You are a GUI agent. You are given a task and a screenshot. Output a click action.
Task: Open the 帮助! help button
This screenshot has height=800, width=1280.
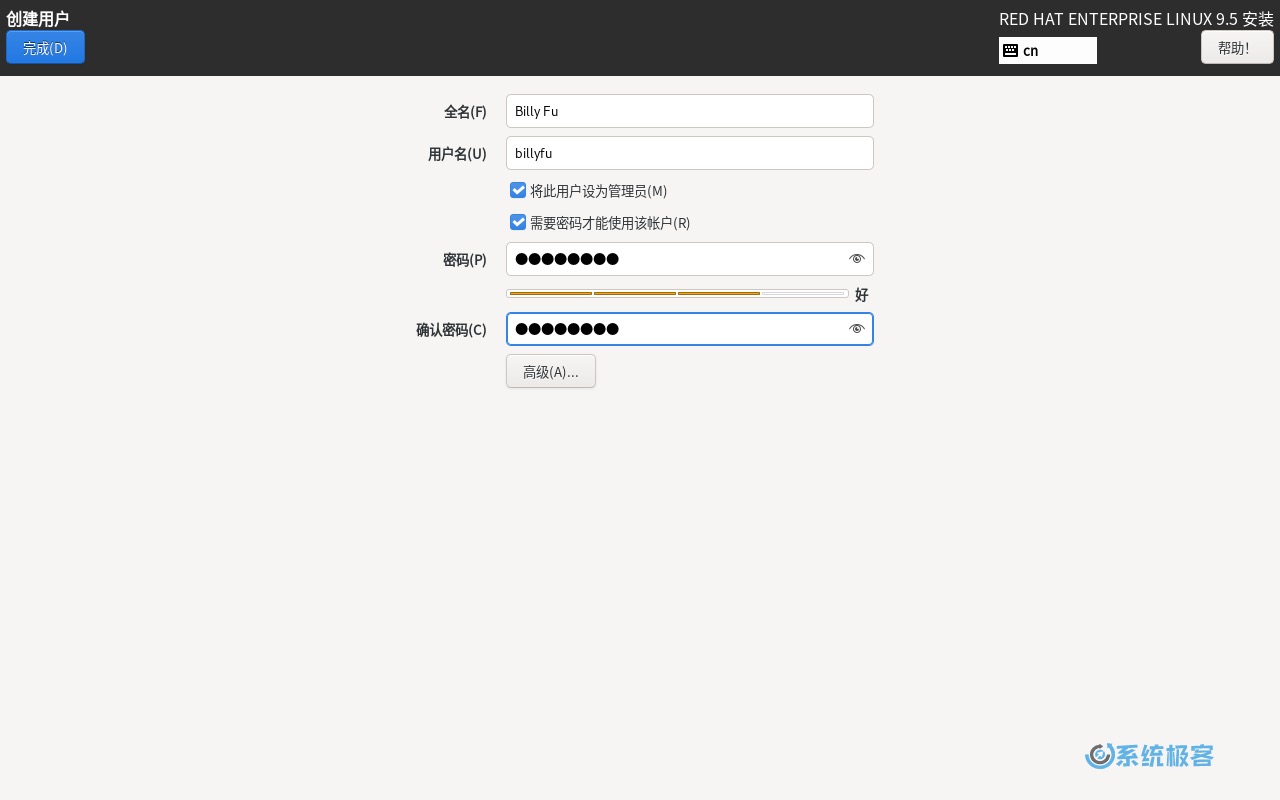point(1237,47)
